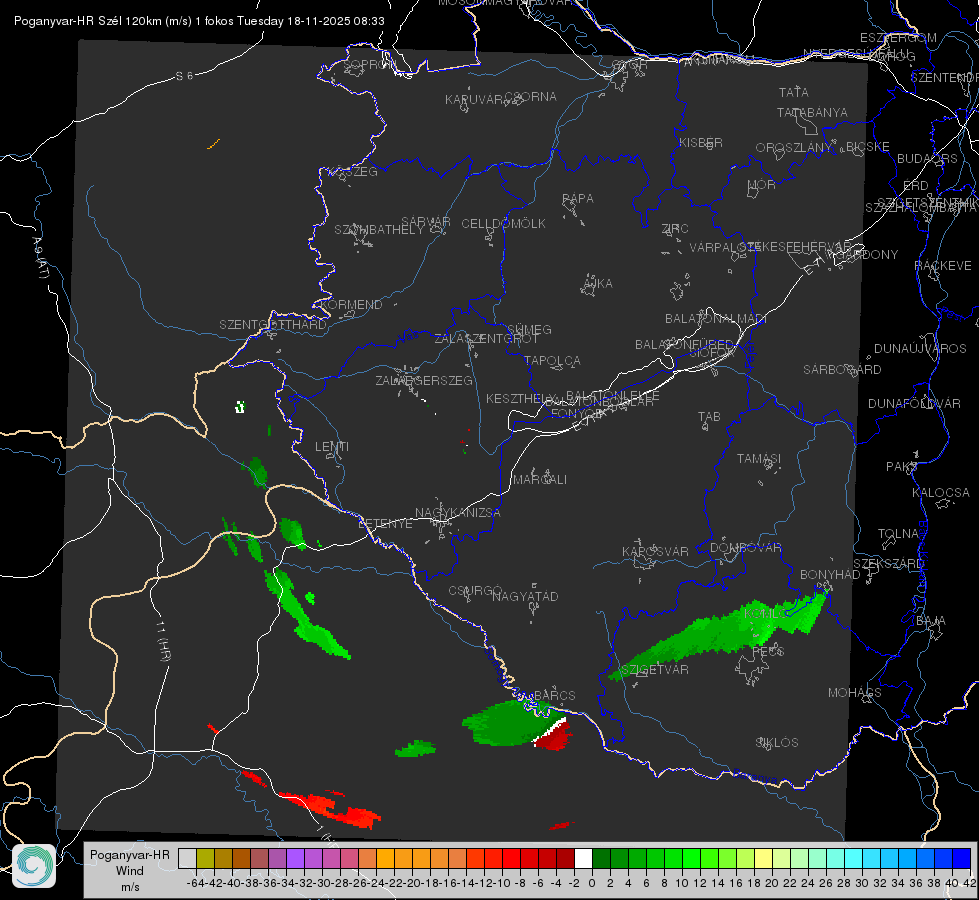Click the SÁRBOGÁRD town label

tap(842, 370)
